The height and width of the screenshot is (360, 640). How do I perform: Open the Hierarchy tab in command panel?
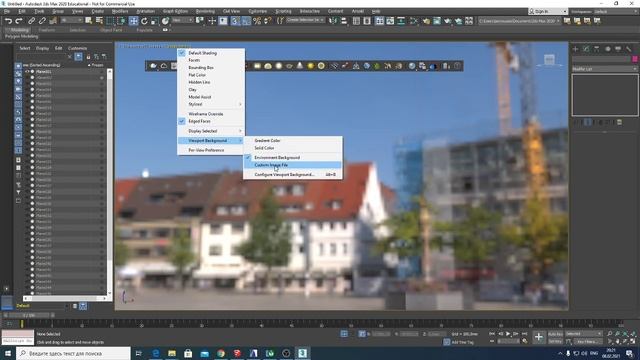tap(597, 49)
